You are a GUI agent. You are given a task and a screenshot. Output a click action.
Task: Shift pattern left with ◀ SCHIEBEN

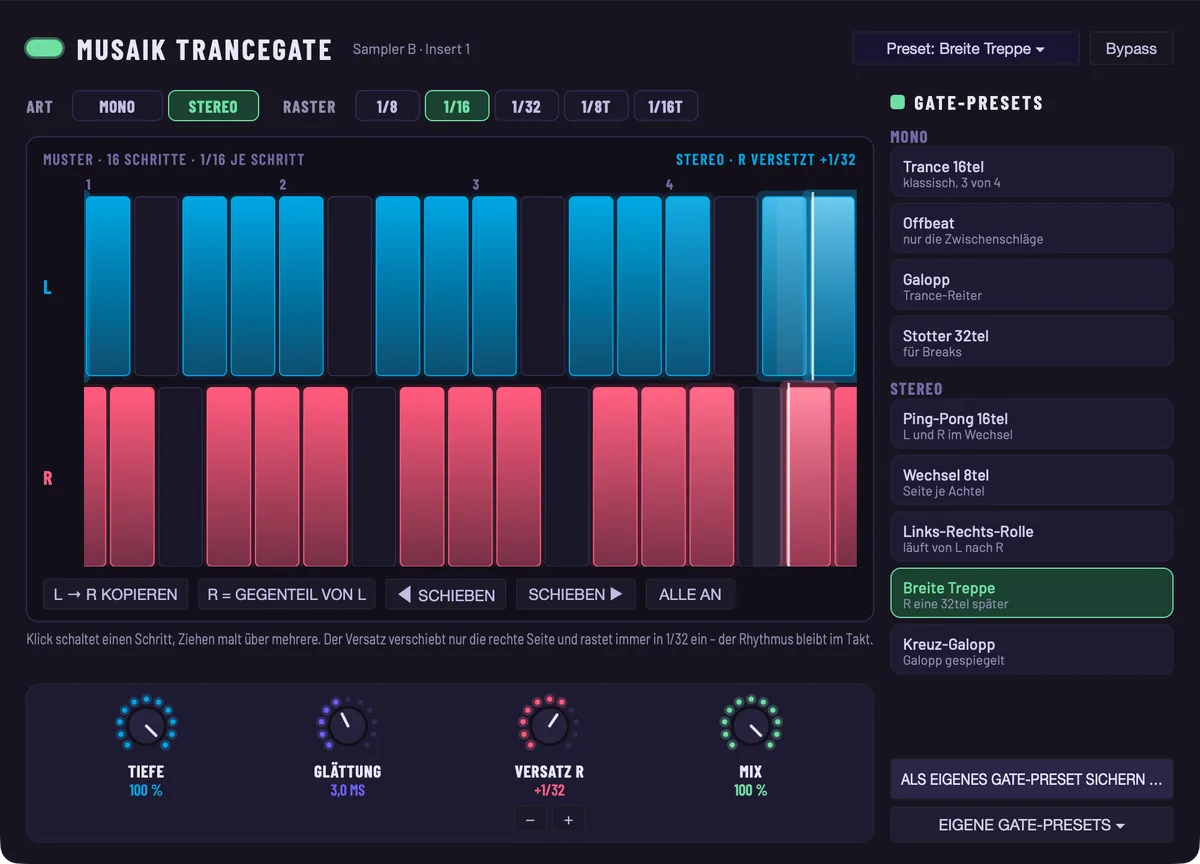446,594
